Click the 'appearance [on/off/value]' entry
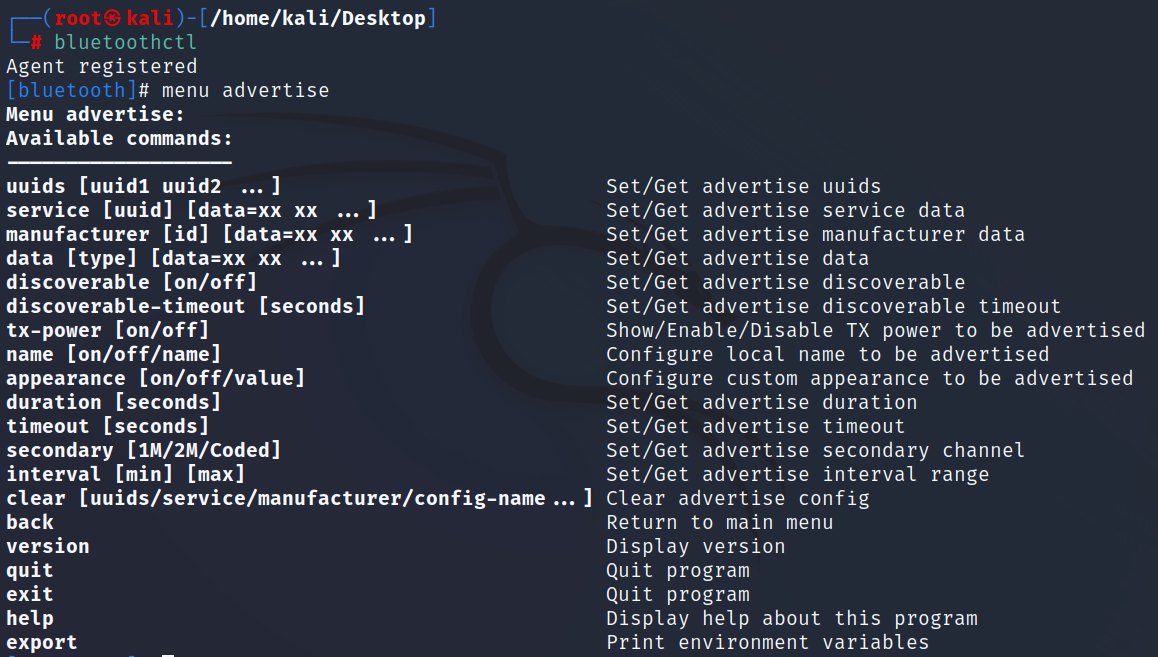 [x=156, y=378]
